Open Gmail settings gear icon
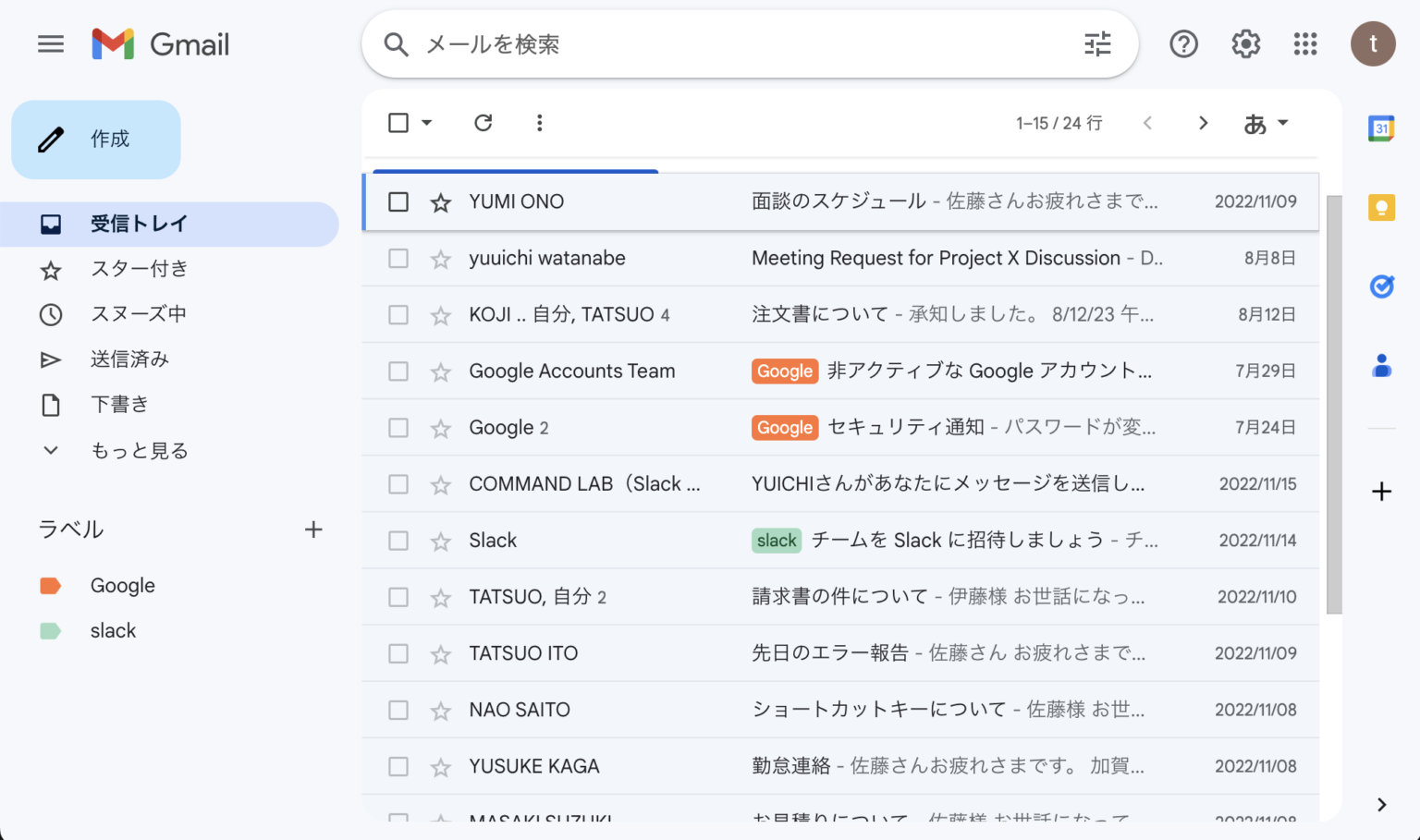Image resolution: width=1420 pixels, height=840 pixels. tap(1245, 43)
